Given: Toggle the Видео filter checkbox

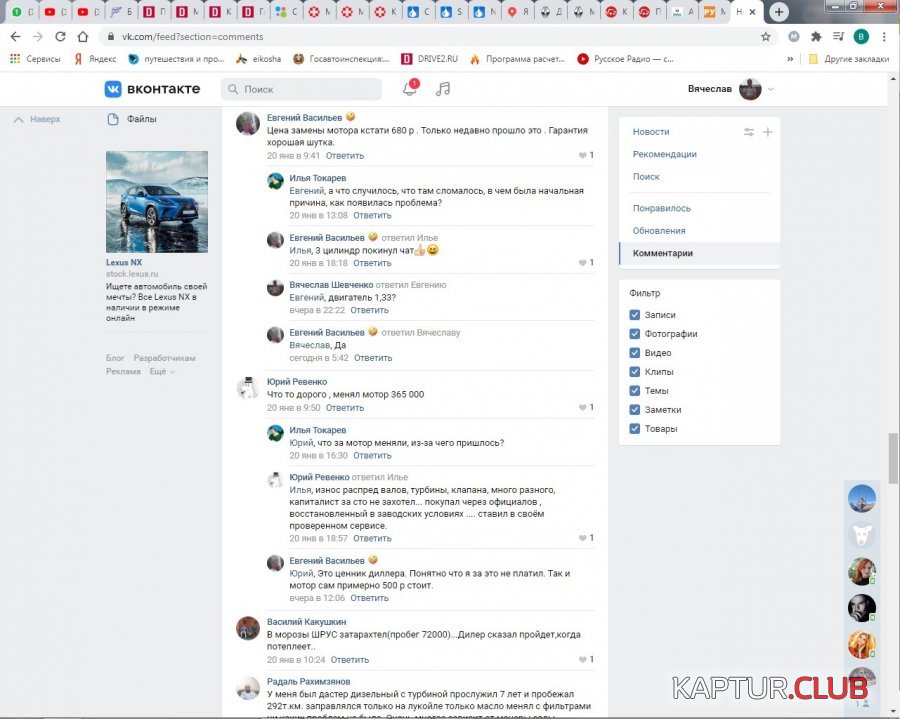Looking at the screenshot, I should pos(635,353).
